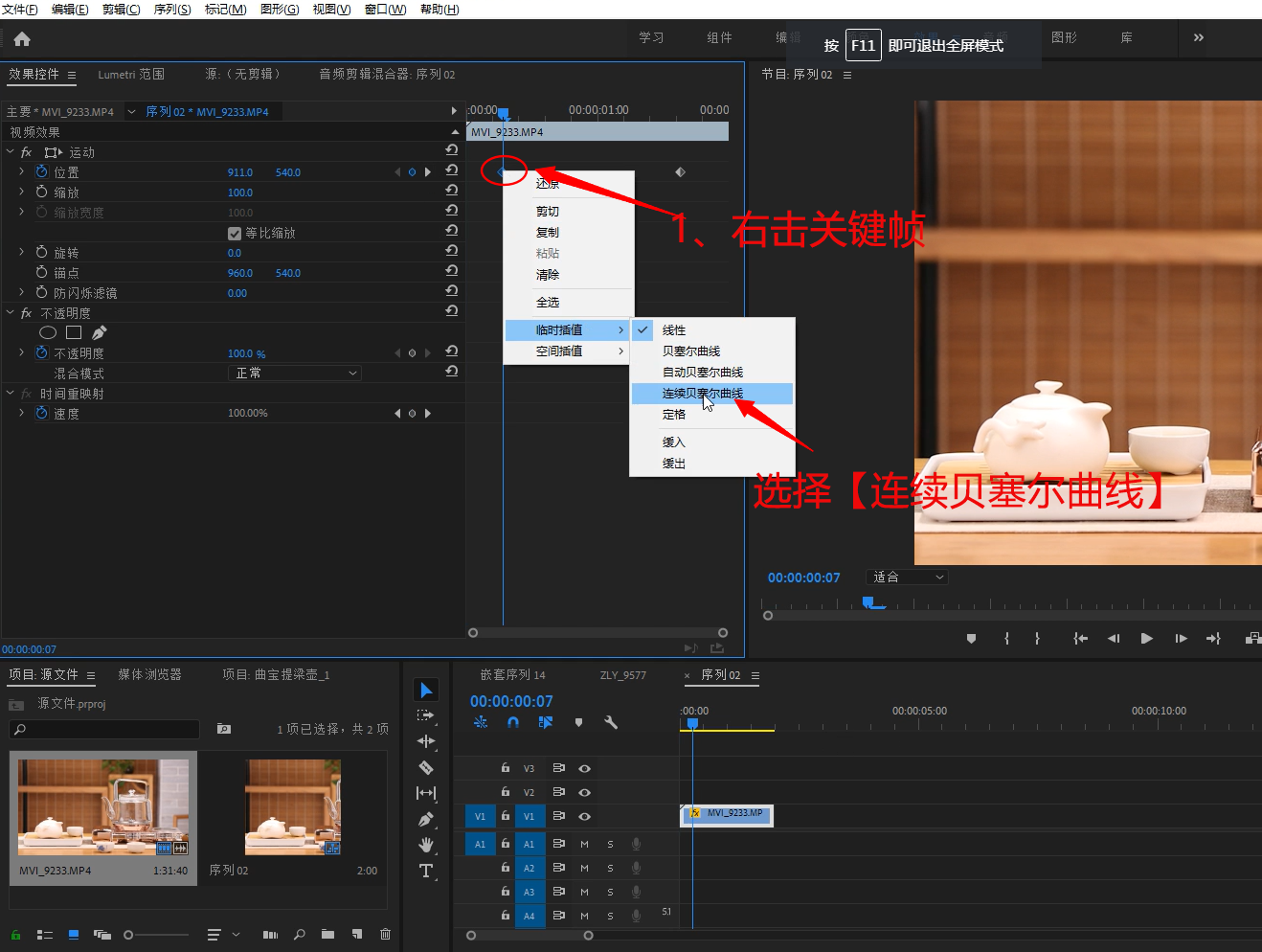1262x952 pixels.
Task: Create an ellipse opacity mask
Action: click(48, 333)
